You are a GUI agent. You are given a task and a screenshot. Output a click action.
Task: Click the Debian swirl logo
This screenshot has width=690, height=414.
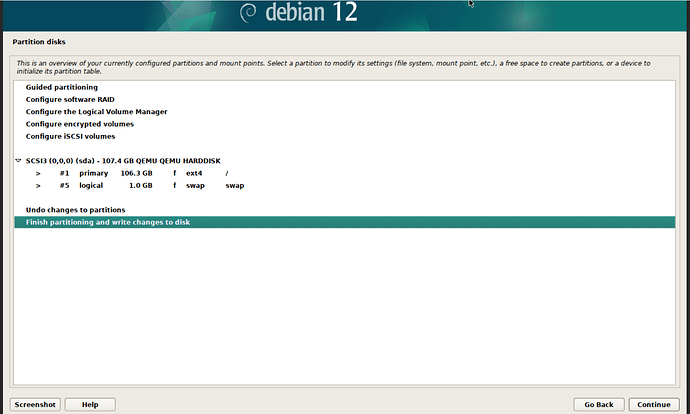(248, 13)
